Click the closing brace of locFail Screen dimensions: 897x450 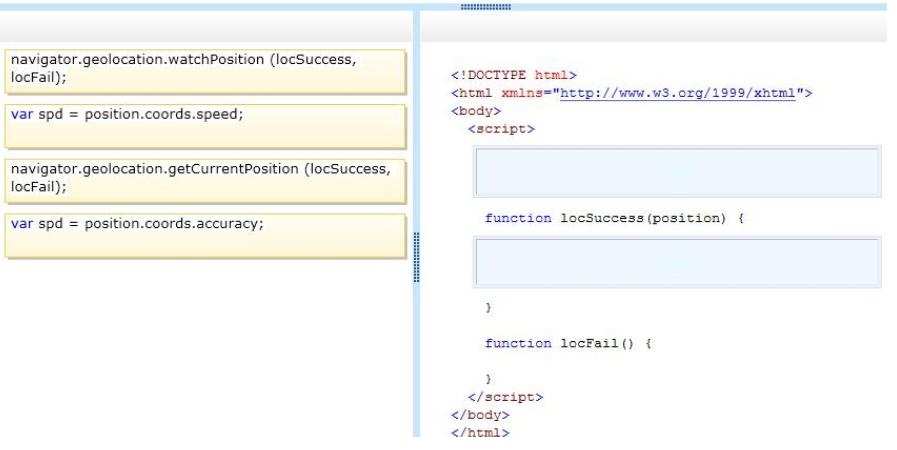point(488,379)
